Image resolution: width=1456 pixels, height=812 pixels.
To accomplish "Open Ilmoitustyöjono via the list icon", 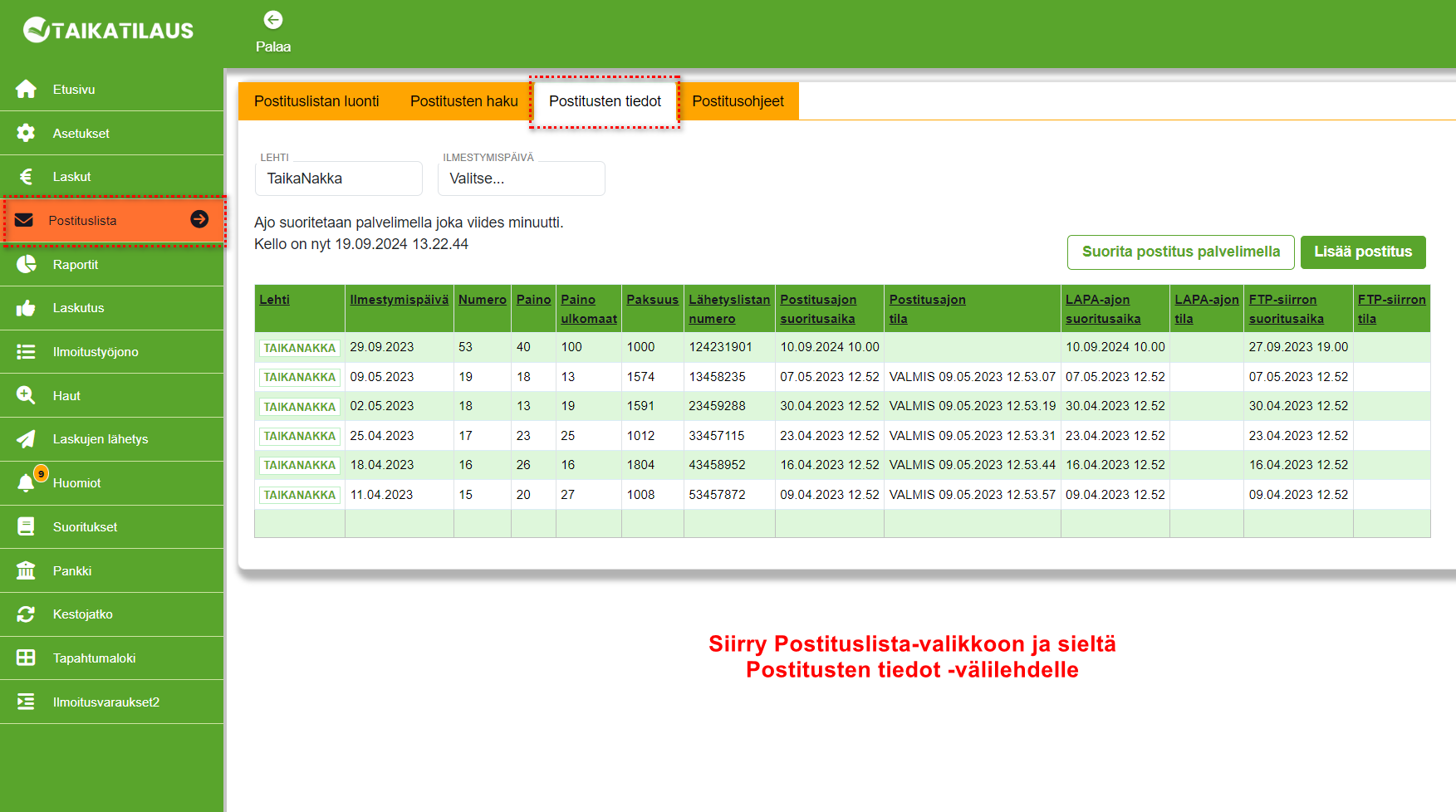I will [x=26, y=352].
